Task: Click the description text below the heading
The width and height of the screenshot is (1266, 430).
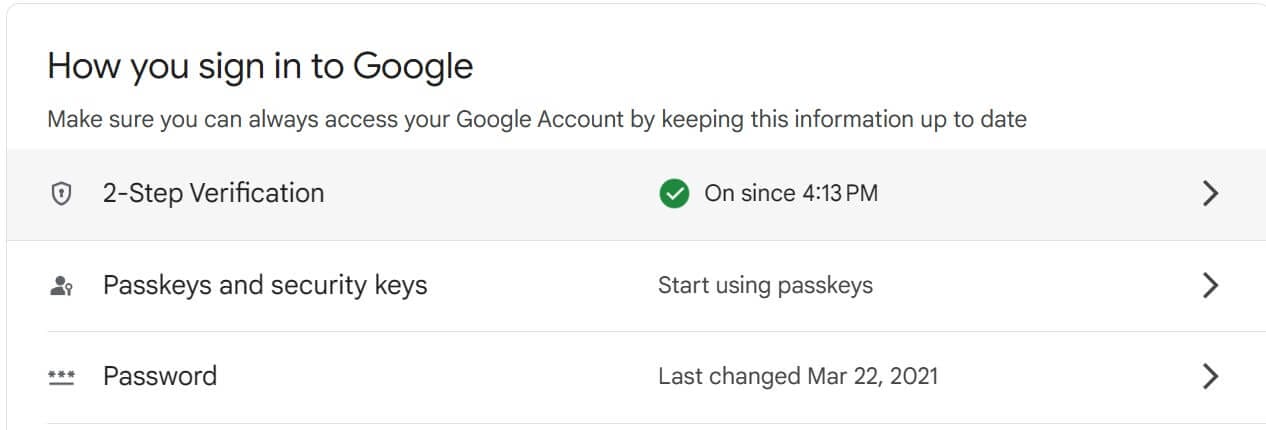Action: [537, 120]
